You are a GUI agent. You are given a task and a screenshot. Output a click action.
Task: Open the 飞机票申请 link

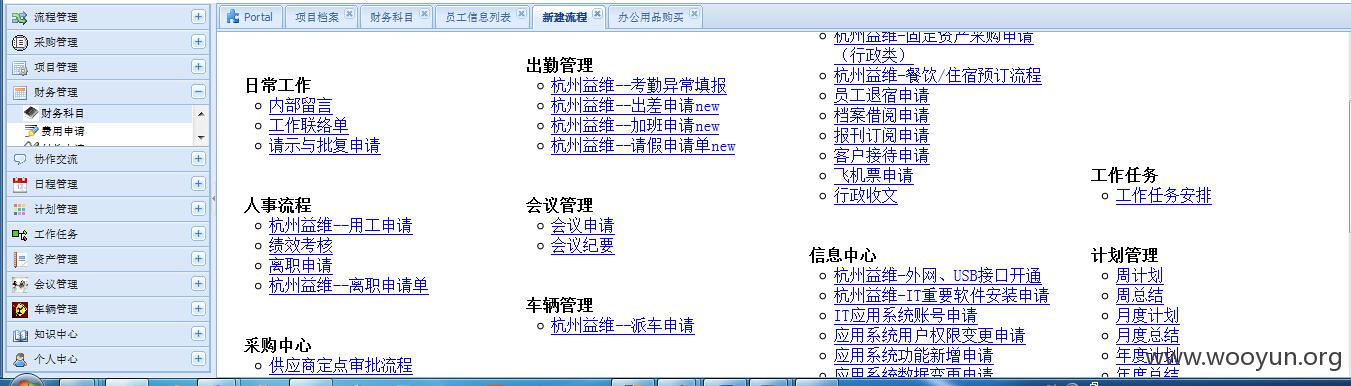pos(873,175)
